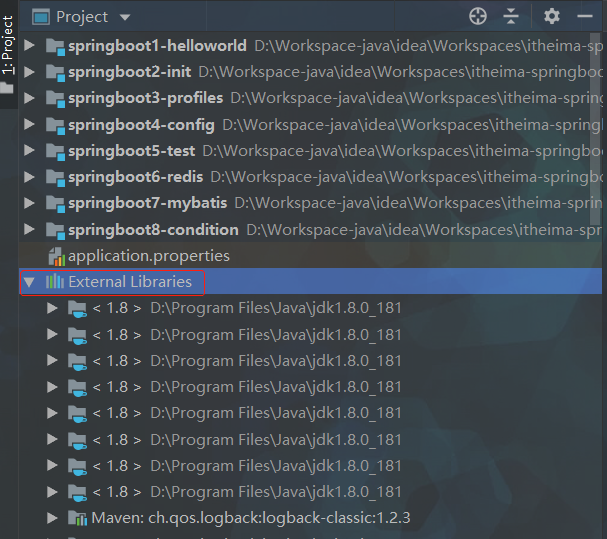Click springboot7-mybatis module folder icon
Screen dimensions: 607x539
pos(55,204)
